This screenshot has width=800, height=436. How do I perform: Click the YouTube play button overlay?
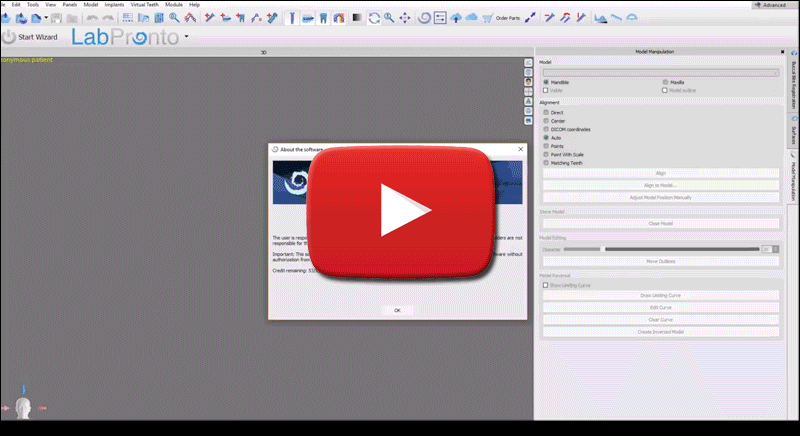401,211
